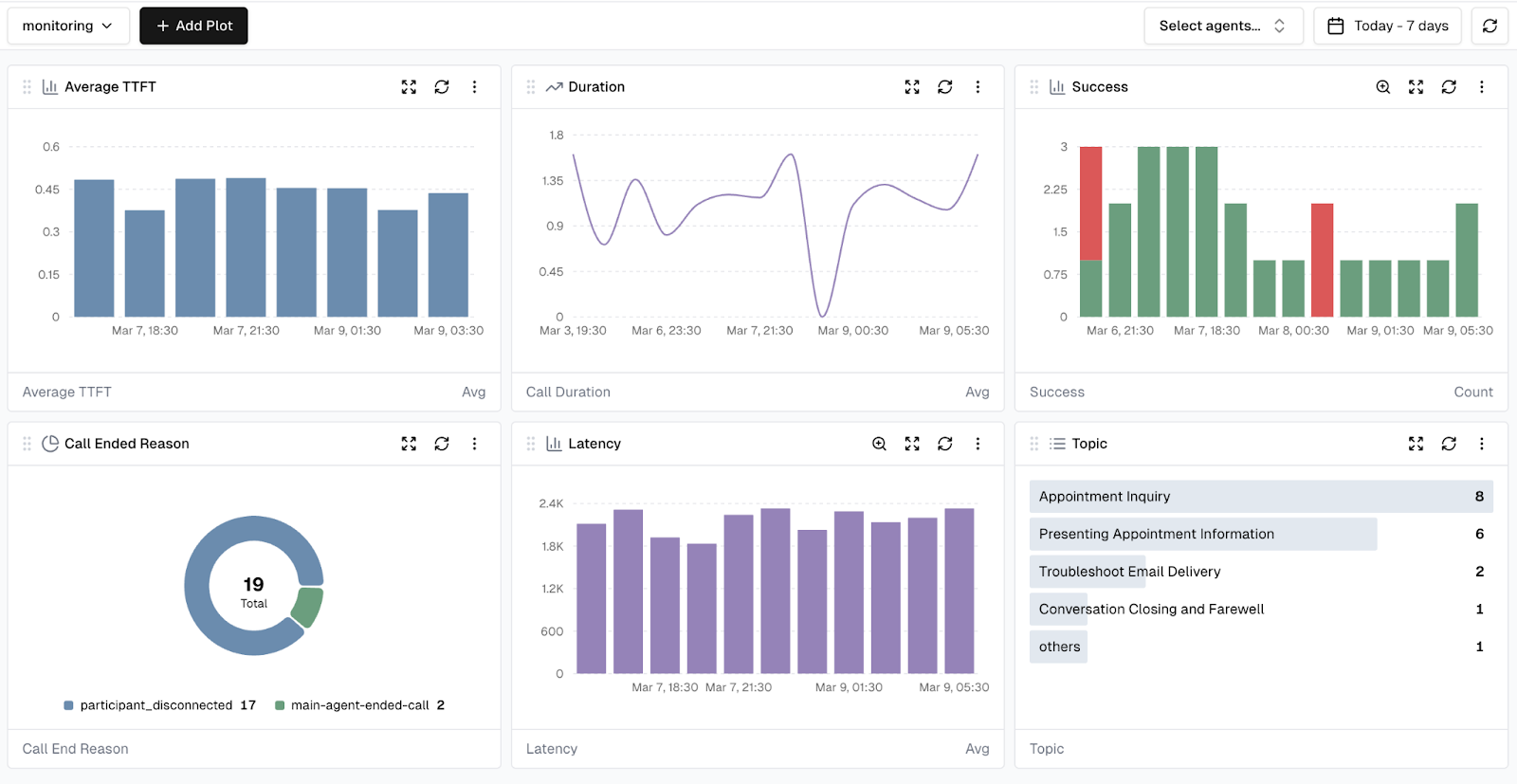The width and height of the screenshot is (1517, 784).
Task: Open the Select agents combo box
Action: (1222, 26)
